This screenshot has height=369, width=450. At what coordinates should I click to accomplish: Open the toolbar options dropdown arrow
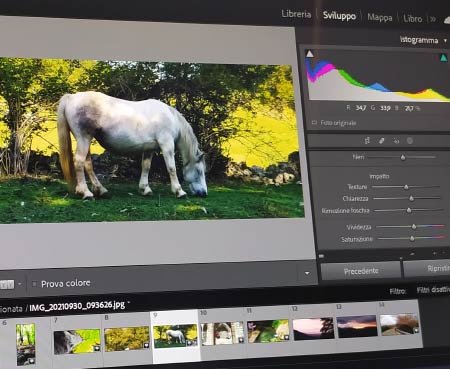click(307, 273)
